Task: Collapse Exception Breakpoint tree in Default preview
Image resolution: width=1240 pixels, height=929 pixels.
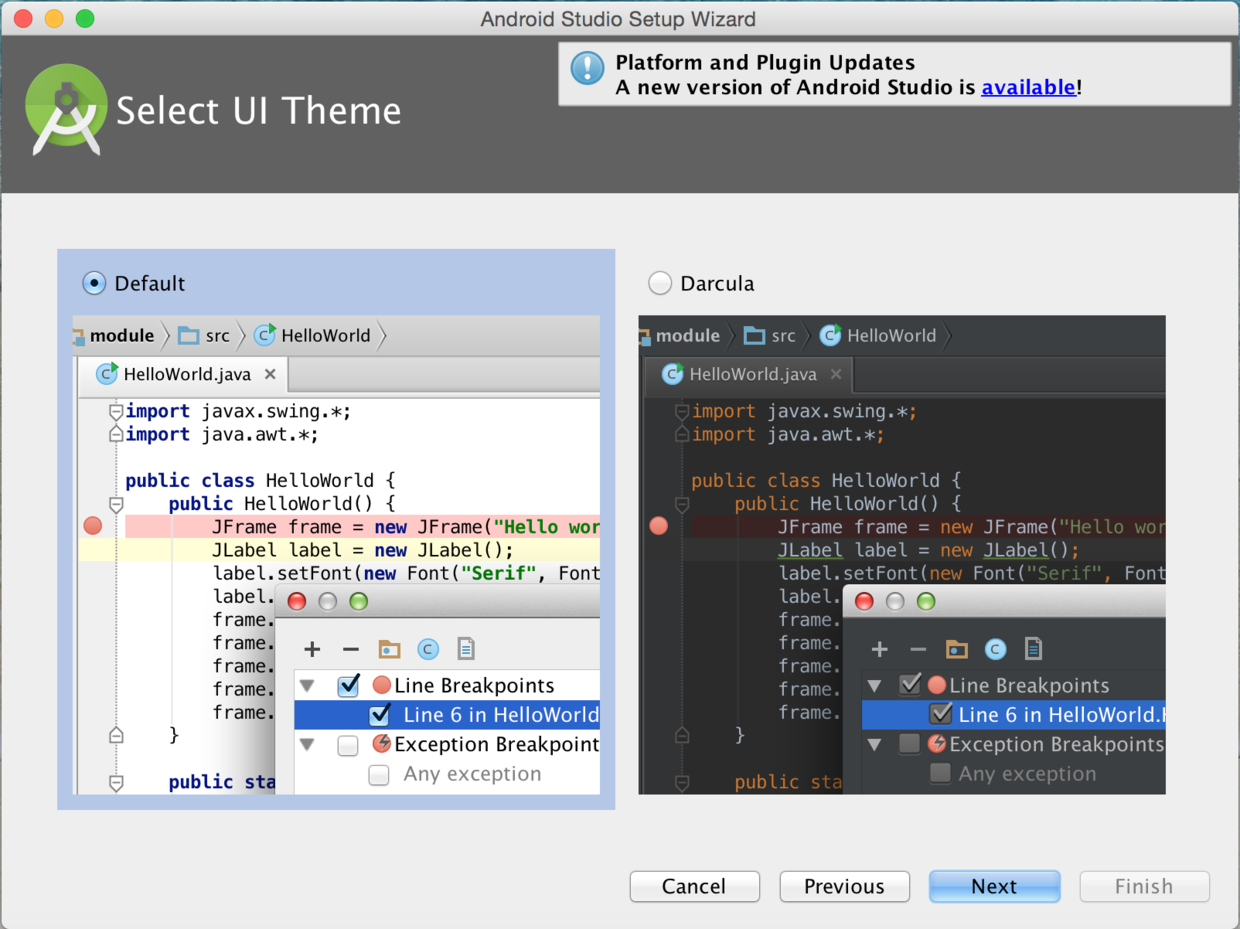Action: tap(307, 745)
